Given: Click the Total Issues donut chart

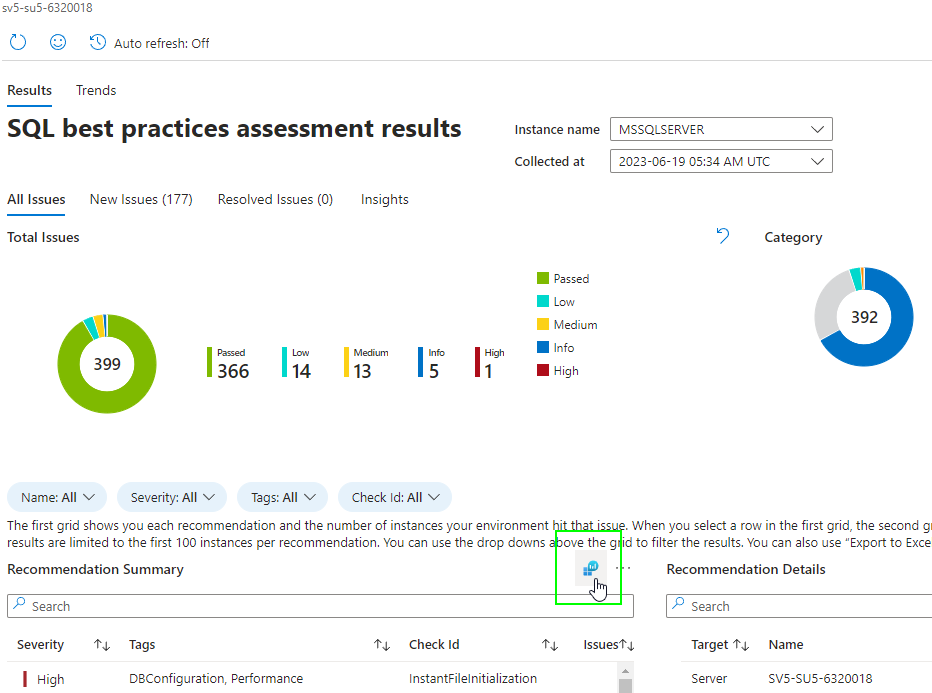Looking at the screenshot, I should (107, 364).
